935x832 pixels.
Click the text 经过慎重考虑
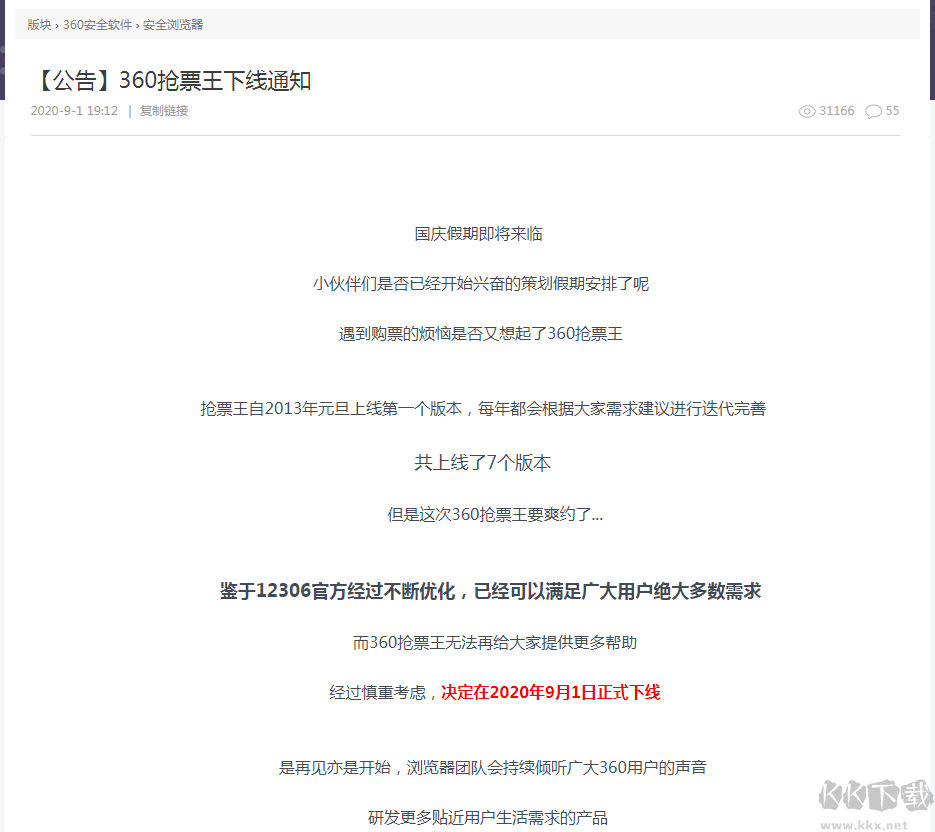click(377, 692)
